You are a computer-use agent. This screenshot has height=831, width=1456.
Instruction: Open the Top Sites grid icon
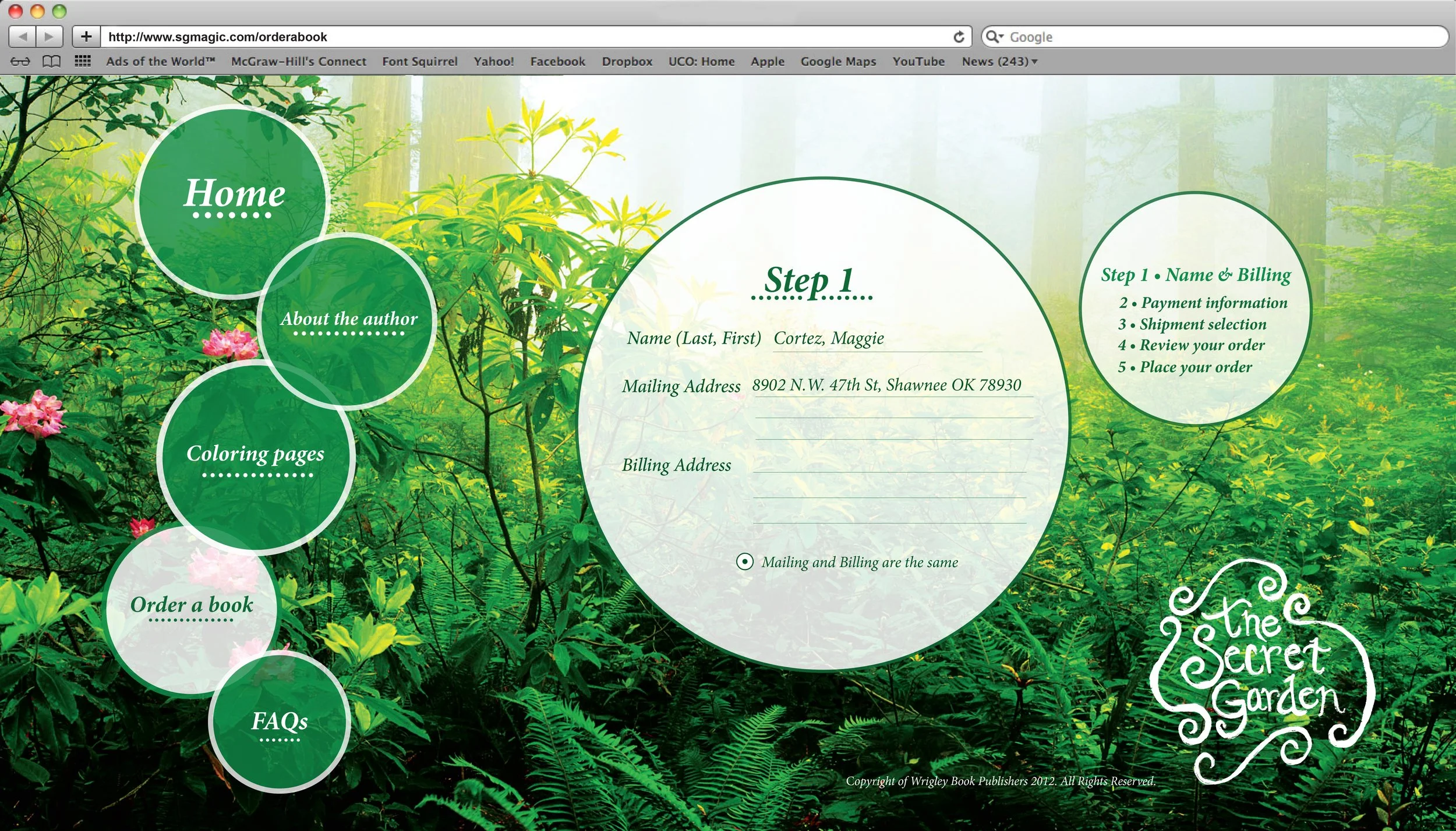[83, 61]
